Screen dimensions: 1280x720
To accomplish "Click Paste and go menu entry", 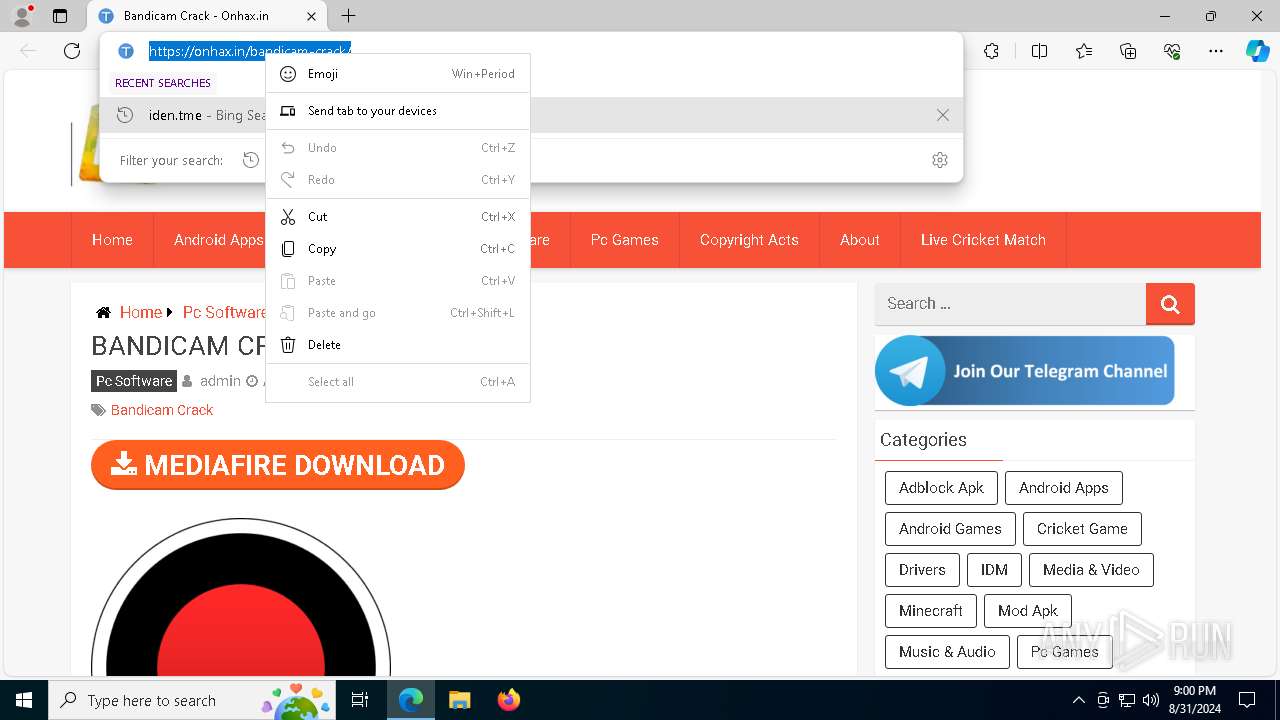I will [398, 313].
